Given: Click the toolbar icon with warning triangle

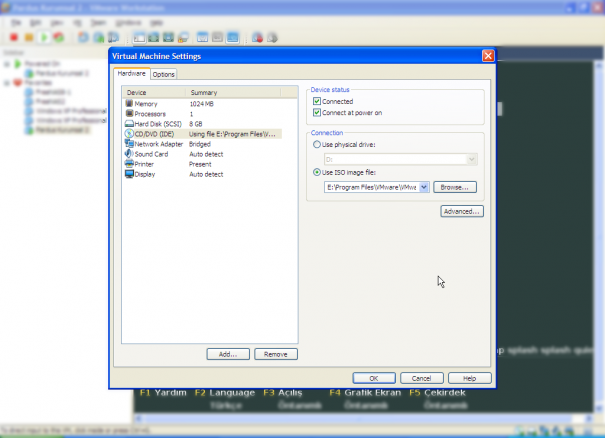Looking at the screenshot, I should 183,37.
